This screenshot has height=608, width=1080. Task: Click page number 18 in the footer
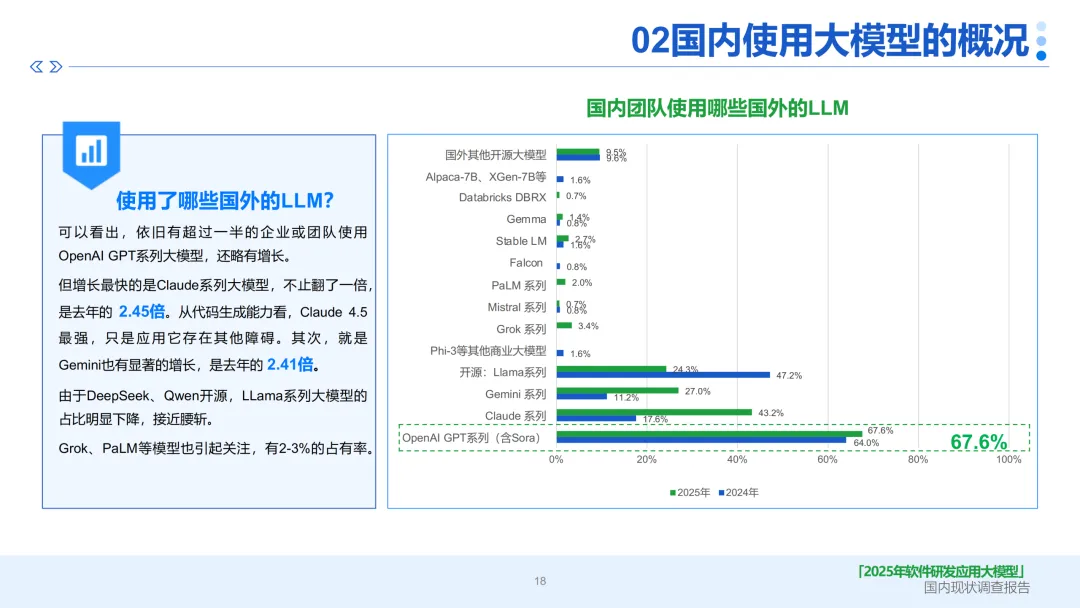pyautogui.click(x=540, y=581)
